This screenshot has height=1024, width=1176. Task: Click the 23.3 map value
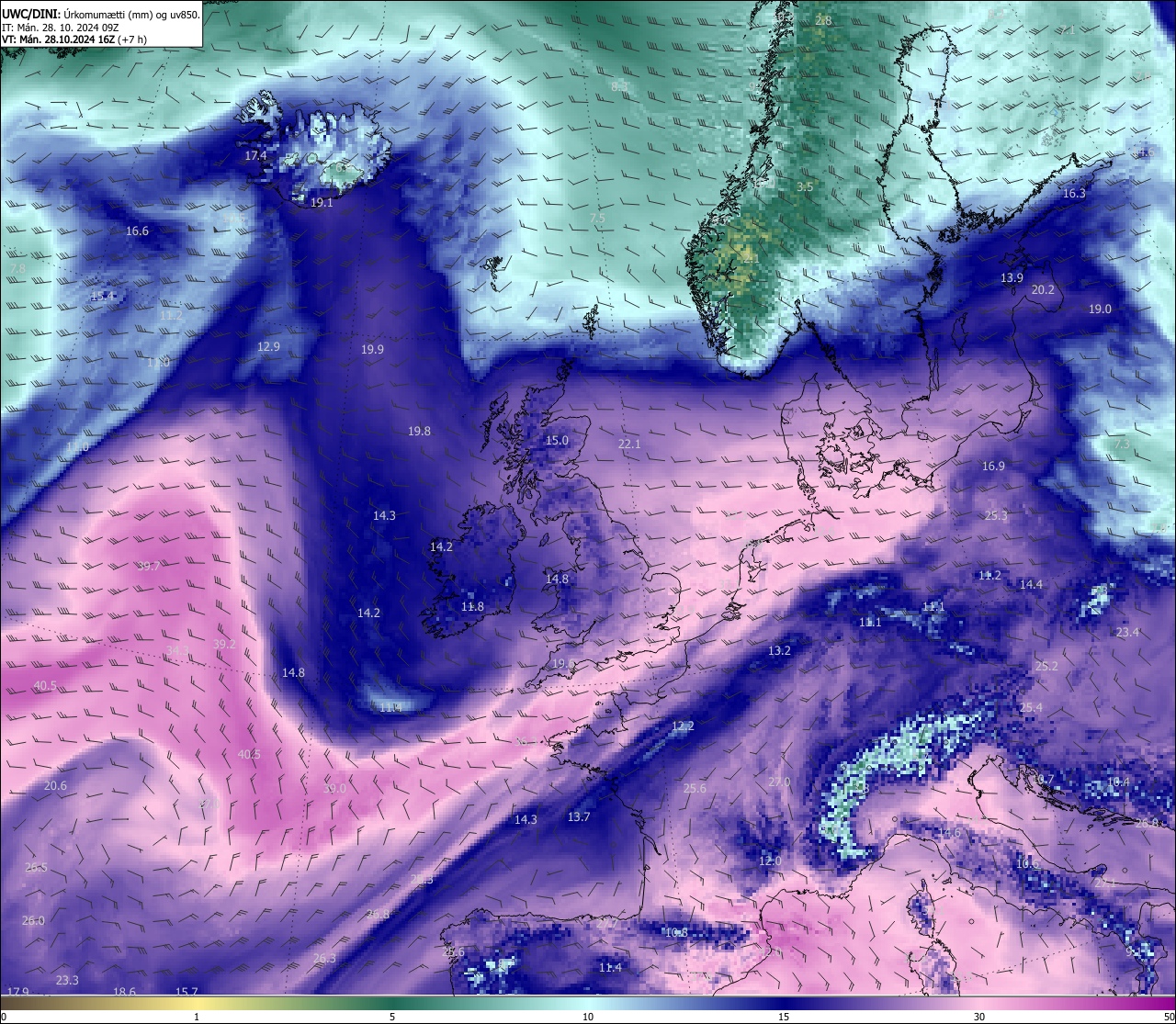tap(67, 981)
